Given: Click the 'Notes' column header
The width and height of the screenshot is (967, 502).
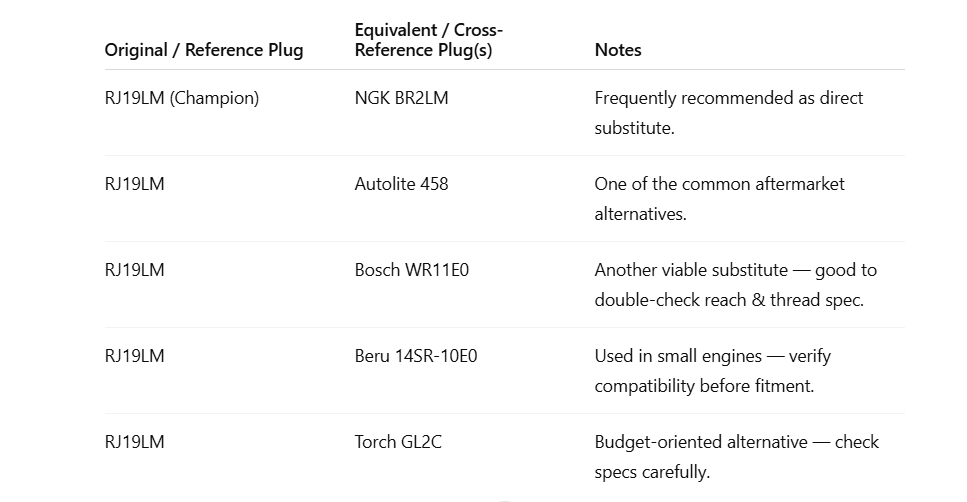Looking at the screenshot, I should click(617, 50).
